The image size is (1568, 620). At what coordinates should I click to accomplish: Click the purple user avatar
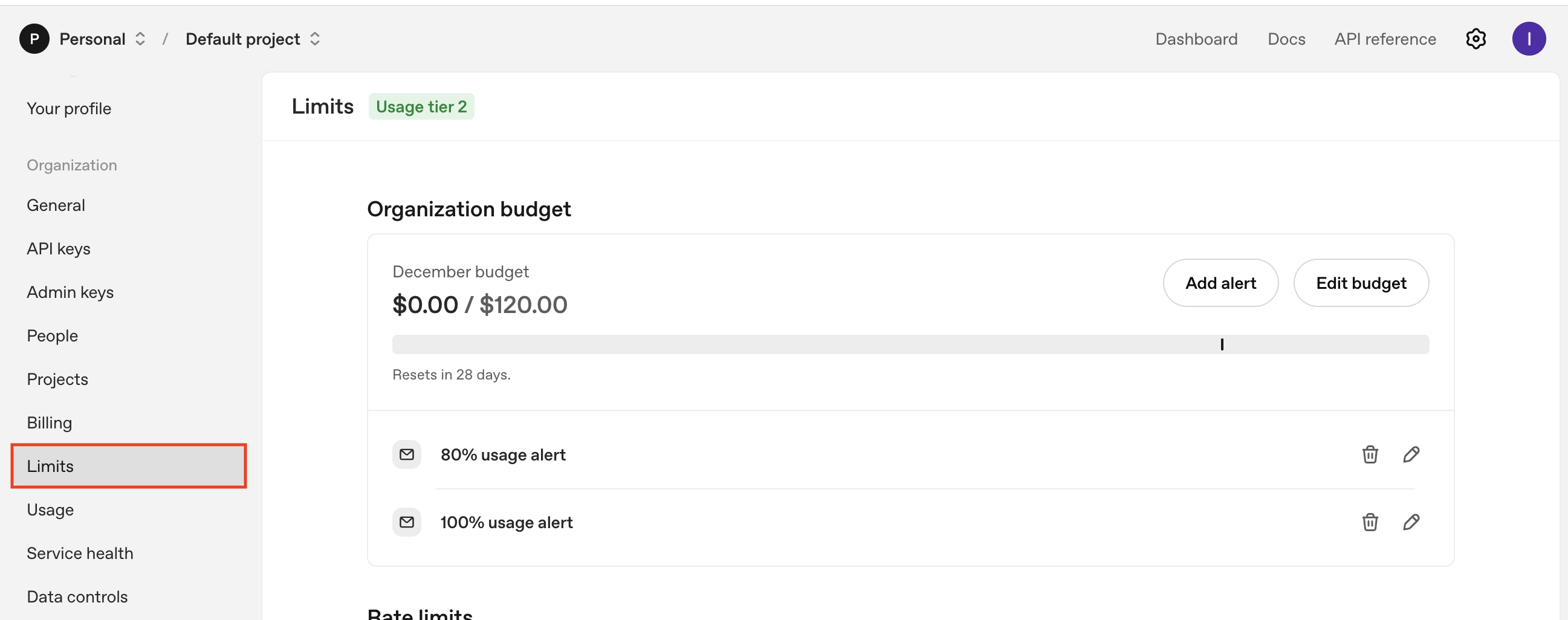(1529, 39)
